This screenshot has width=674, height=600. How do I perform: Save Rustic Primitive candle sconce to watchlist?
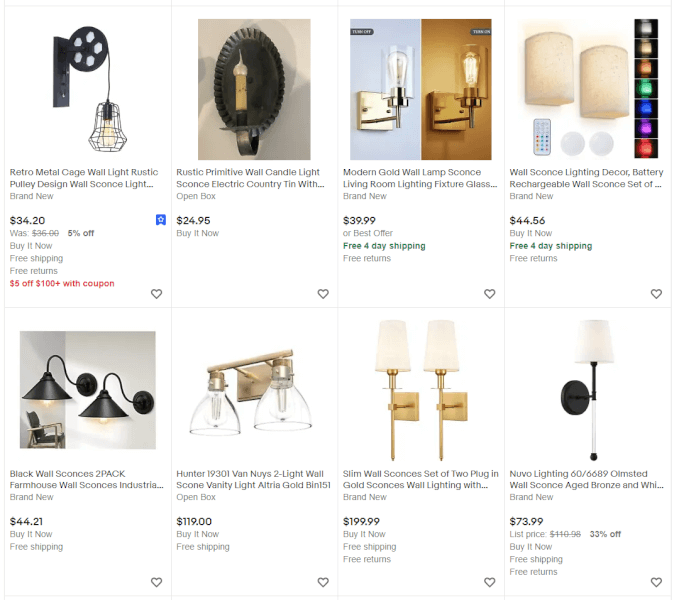[x=323, y=294]
